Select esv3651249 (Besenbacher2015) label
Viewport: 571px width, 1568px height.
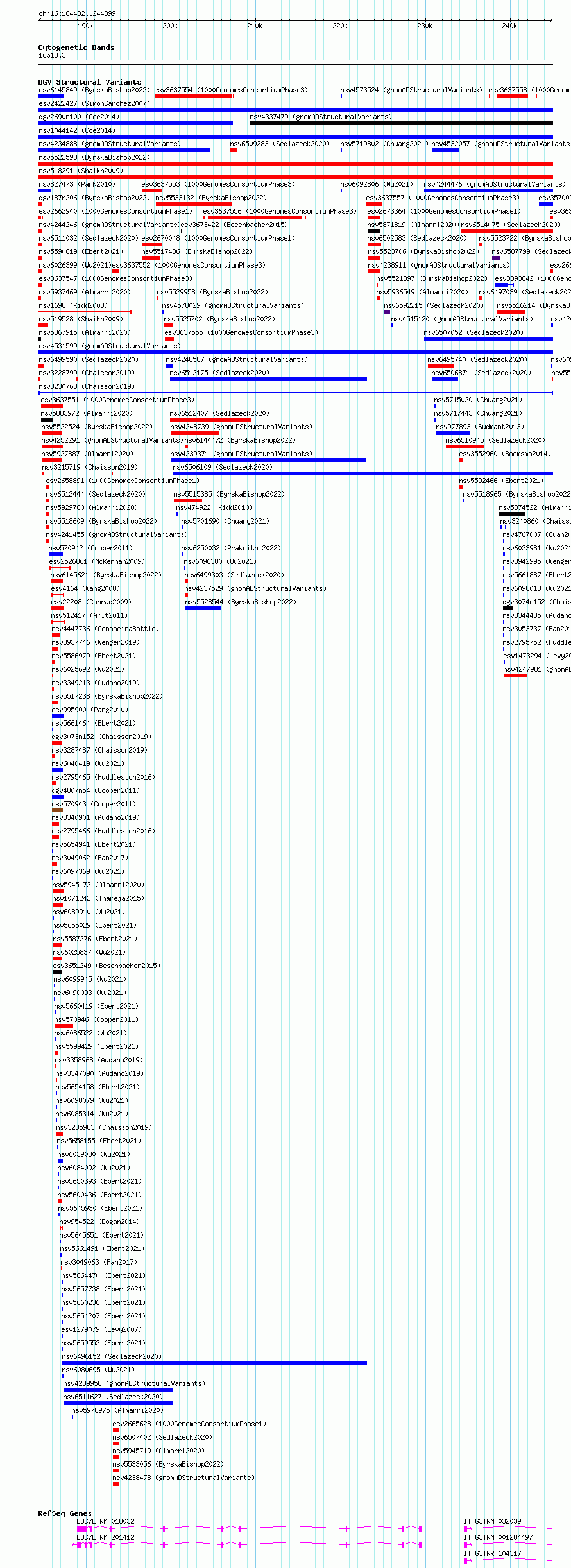pyautogui.click(x=107, y=966)
